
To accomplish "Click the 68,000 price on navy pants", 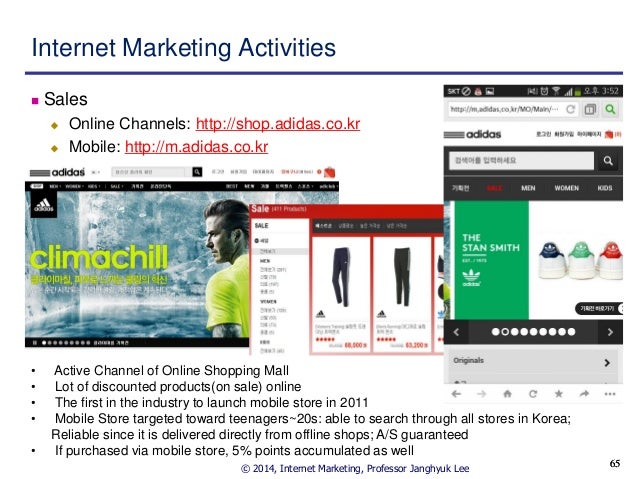I will coord(356,345).
